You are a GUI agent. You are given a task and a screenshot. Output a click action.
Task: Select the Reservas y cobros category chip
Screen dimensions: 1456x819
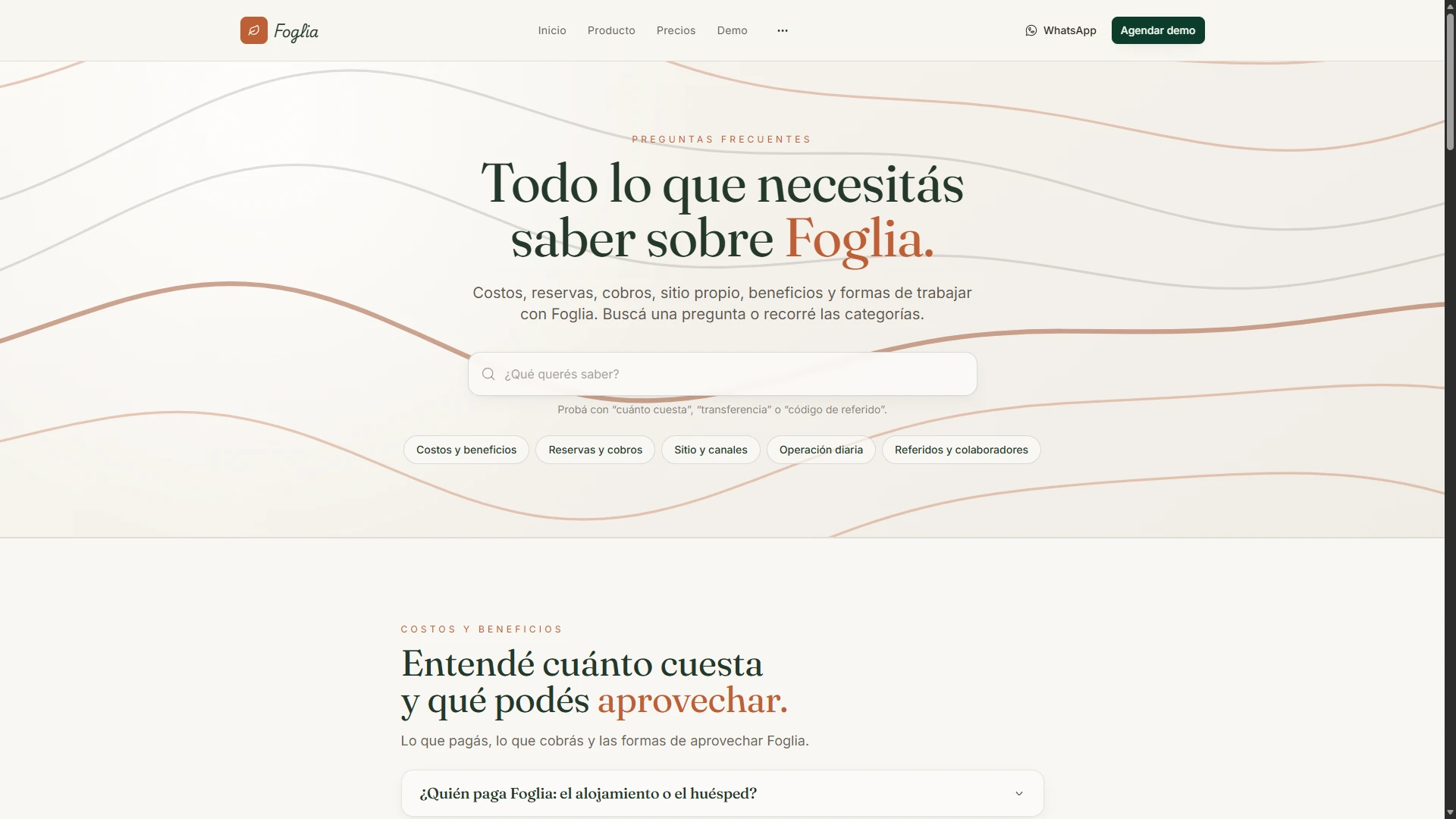595,450
